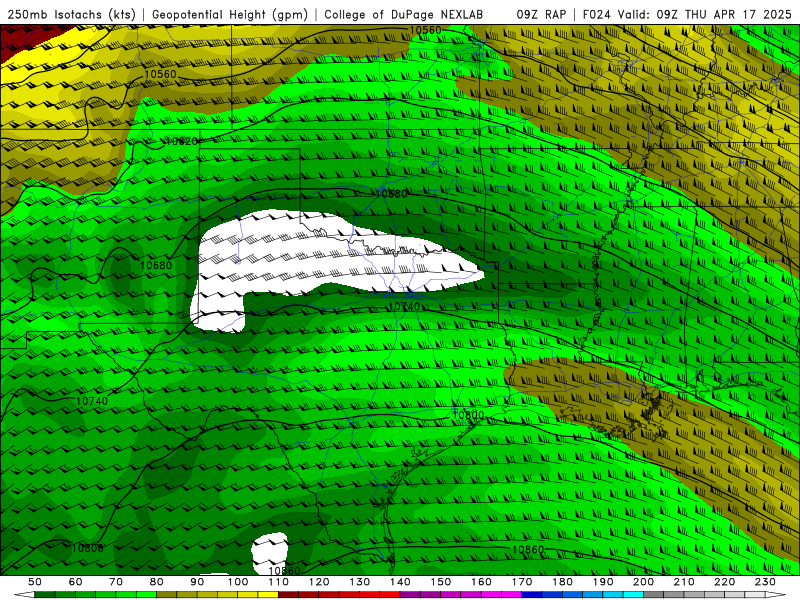Click the 210 tick on the color scale
Screen dimensions: 800x600
(x=684, y=582)
